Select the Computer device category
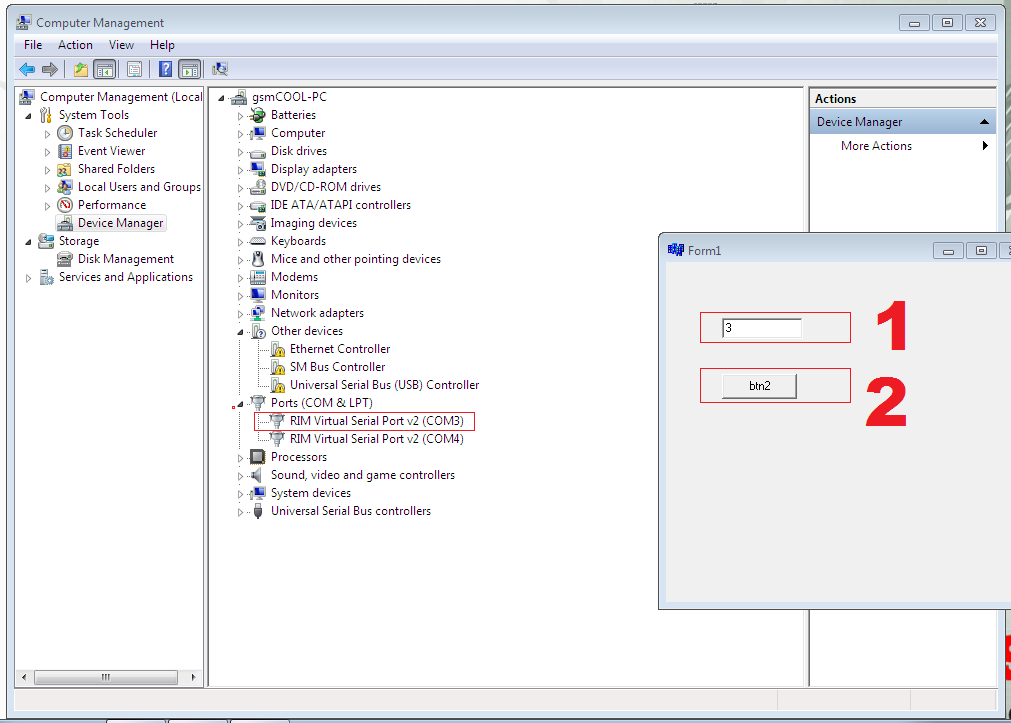This screenshot has height=723, width=1011. click(x=298, y=133)
